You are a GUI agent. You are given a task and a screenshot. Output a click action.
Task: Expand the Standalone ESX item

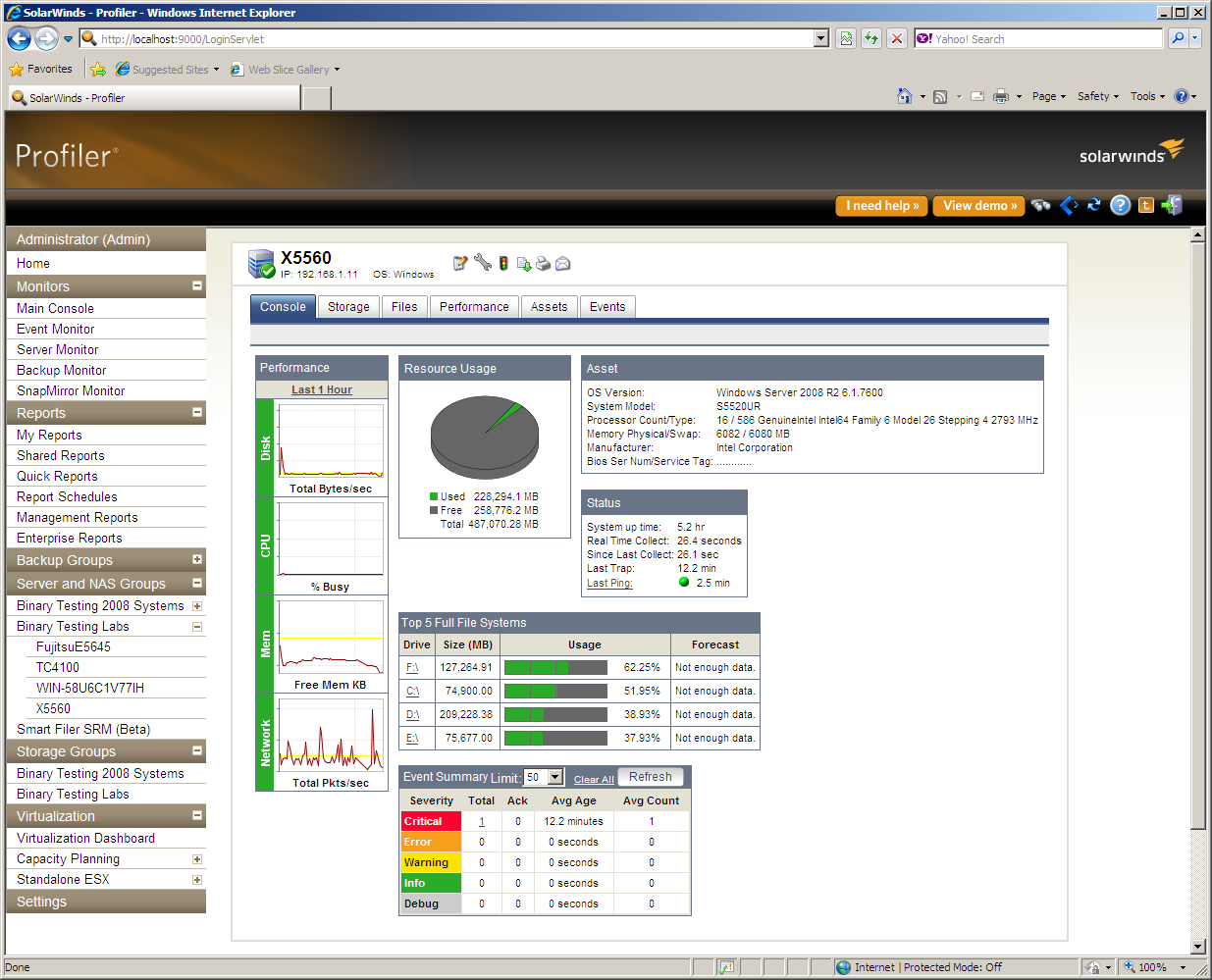point(197,880)
